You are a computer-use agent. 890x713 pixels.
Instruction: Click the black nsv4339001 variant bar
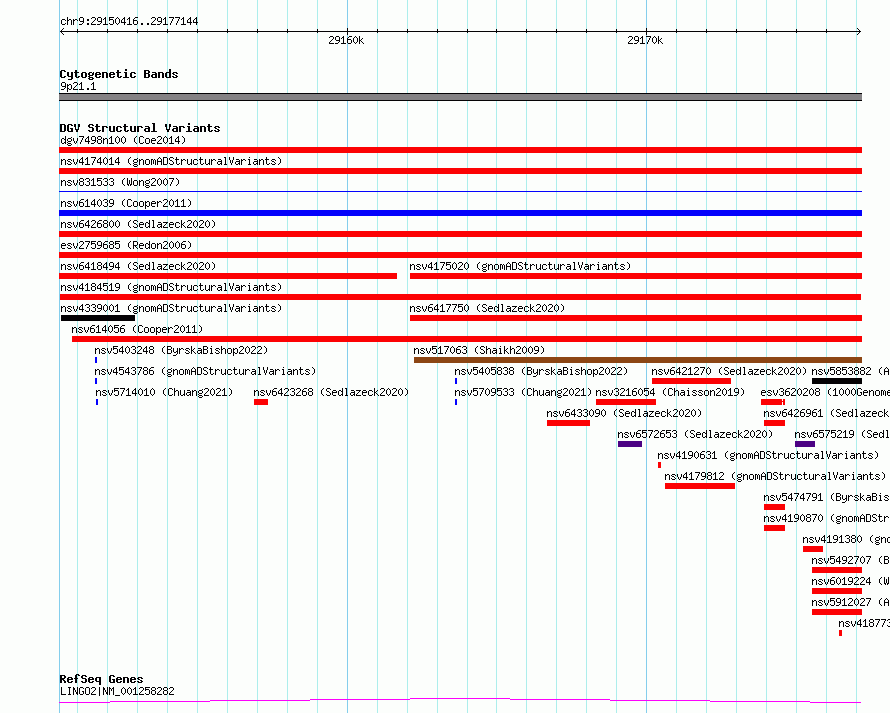click(x=98, y=318)
